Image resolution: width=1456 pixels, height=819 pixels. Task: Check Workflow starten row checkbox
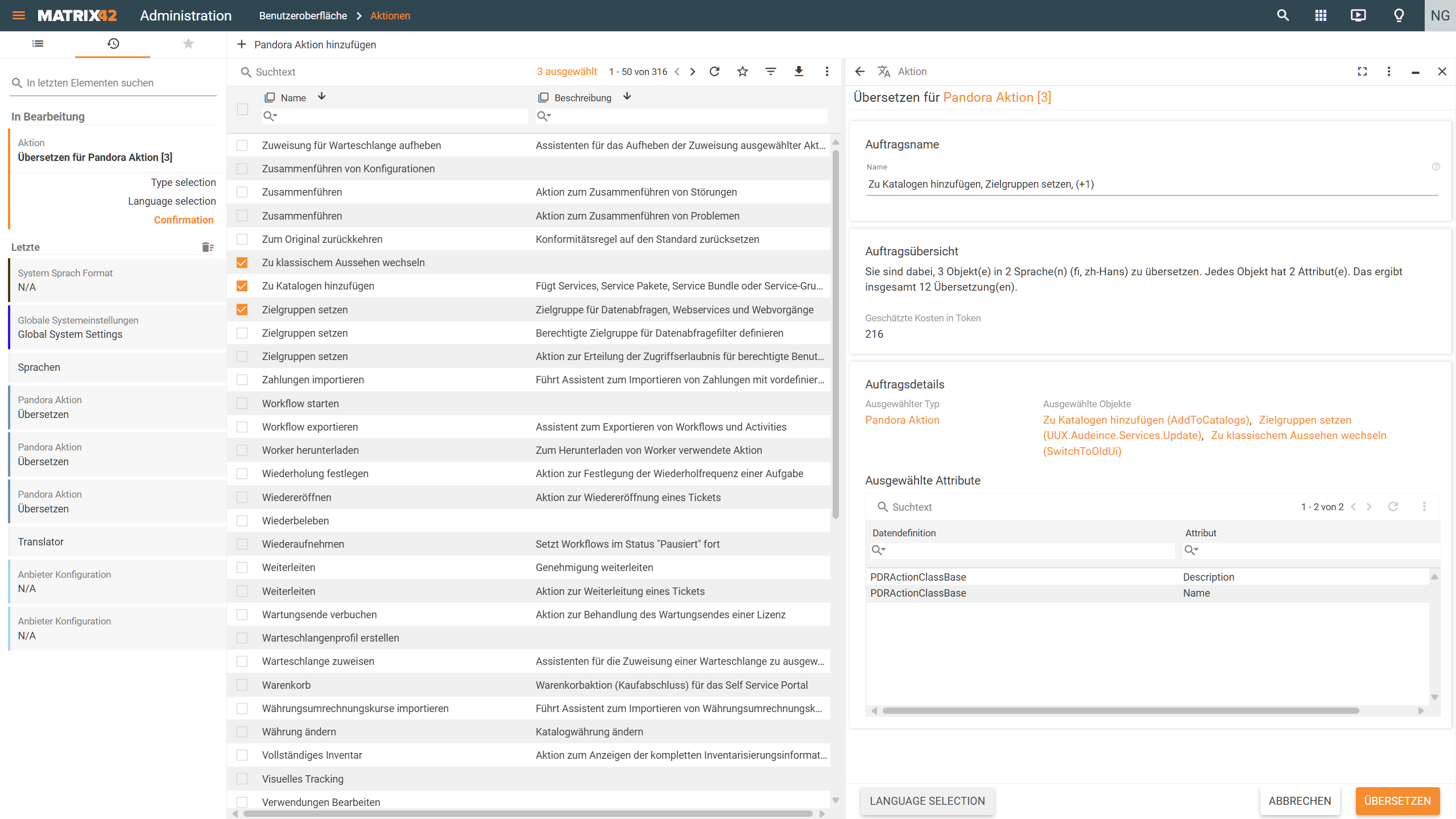tap(242, 404)
